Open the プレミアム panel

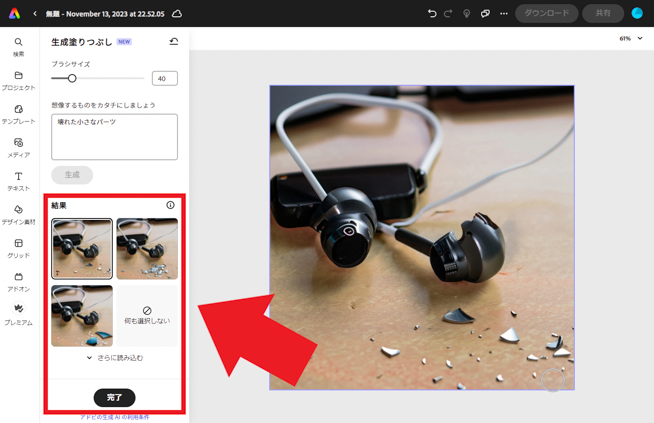point(18,315)
